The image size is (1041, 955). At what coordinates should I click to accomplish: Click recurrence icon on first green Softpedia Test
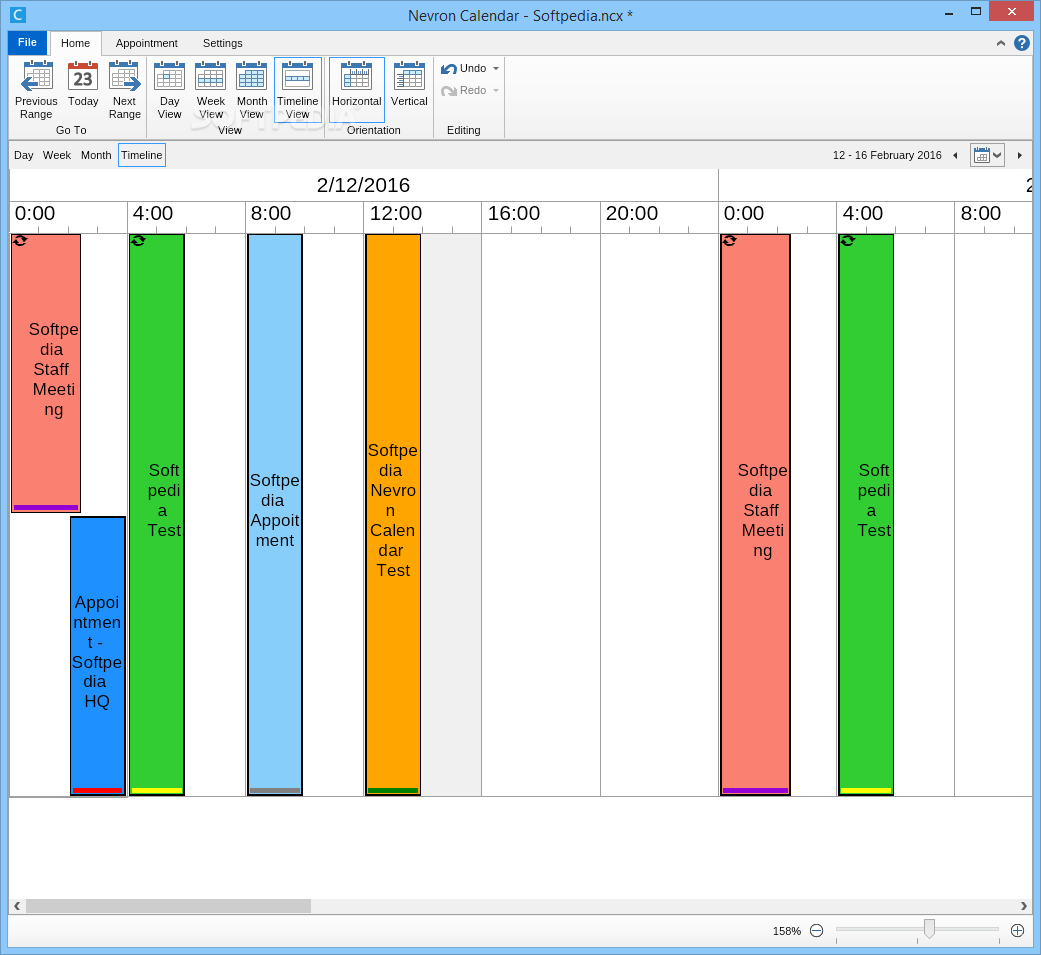[x=138, y=241]
